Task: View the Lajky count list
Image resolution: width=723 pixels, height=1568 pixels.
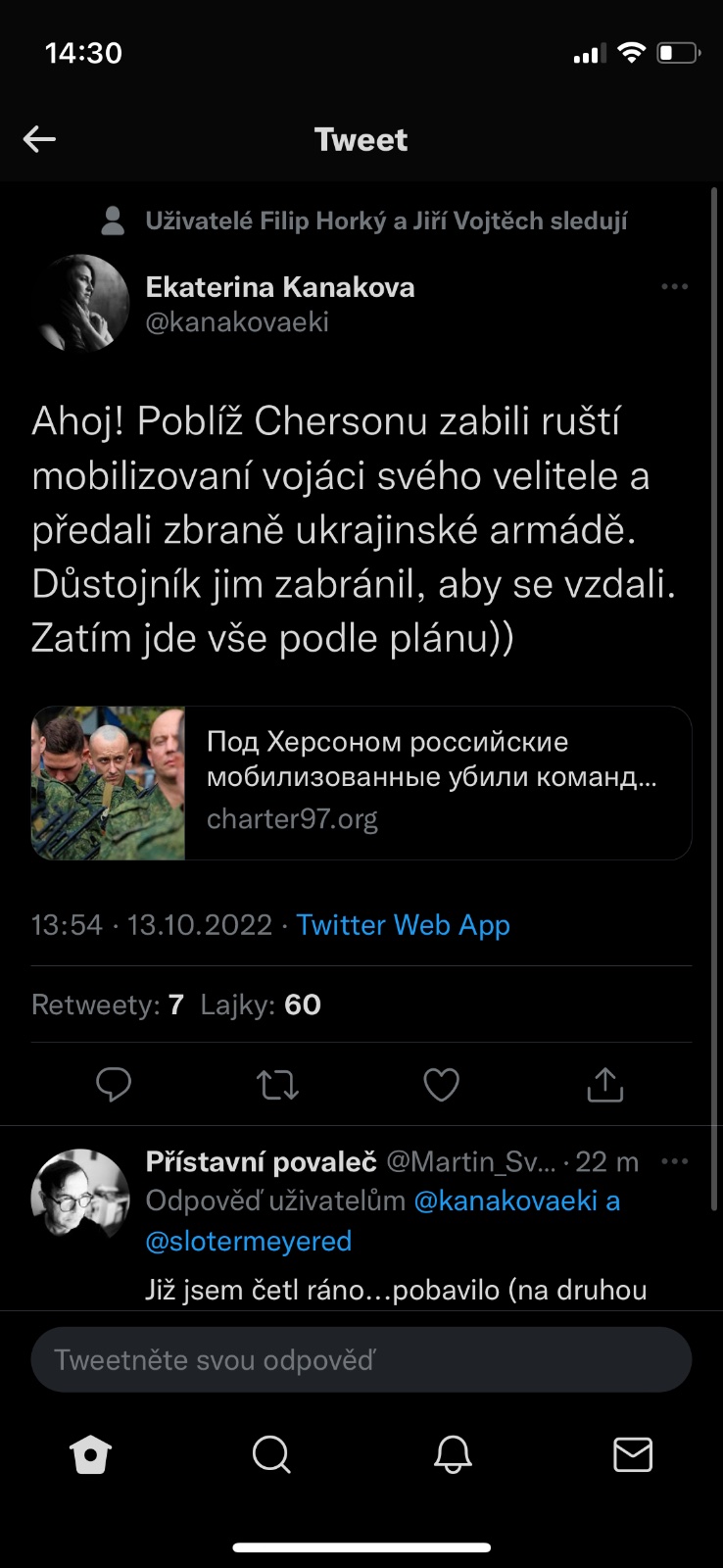Action: [x=261, y=1004]
